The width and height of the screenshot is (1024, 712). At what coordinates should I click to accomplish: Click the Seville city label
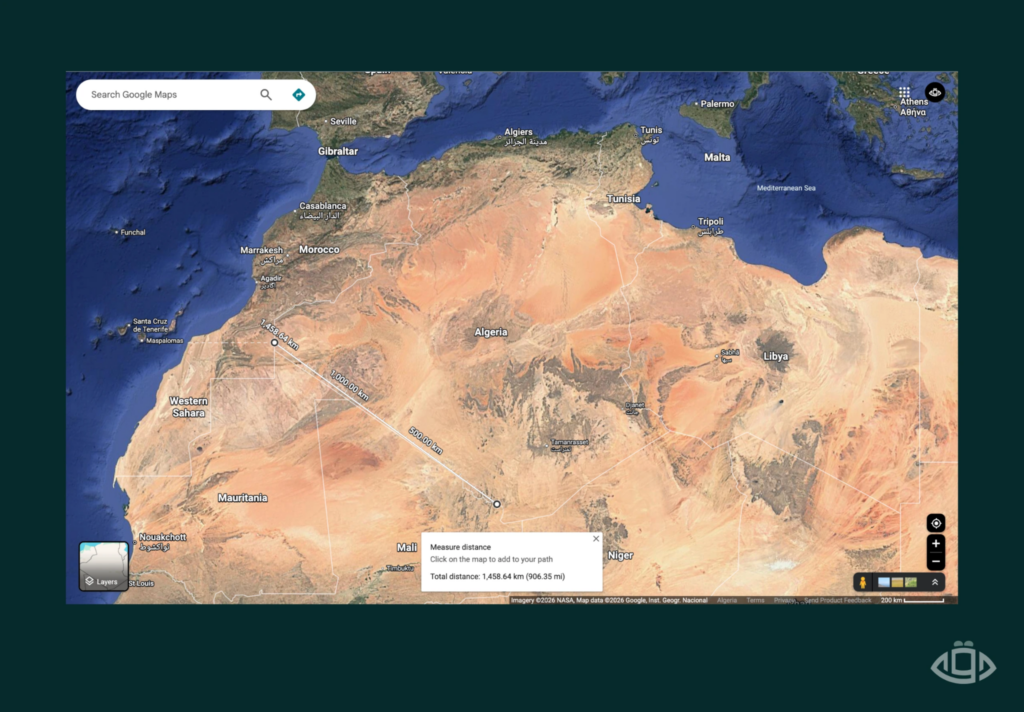point(344,121)
